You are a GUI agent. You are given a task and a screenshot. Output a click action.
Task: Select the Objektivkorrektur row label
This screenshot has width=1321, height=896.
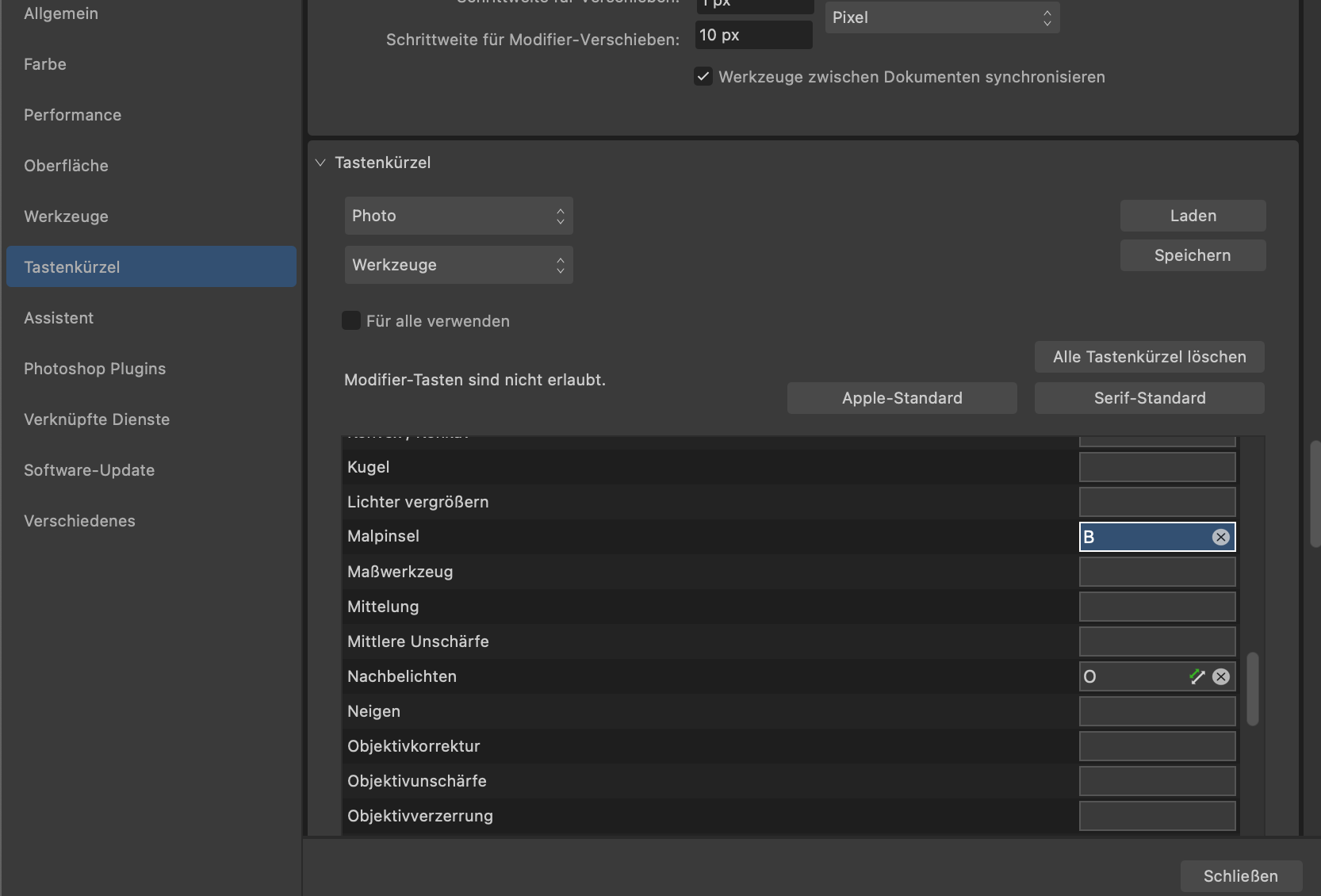[414, 746]
